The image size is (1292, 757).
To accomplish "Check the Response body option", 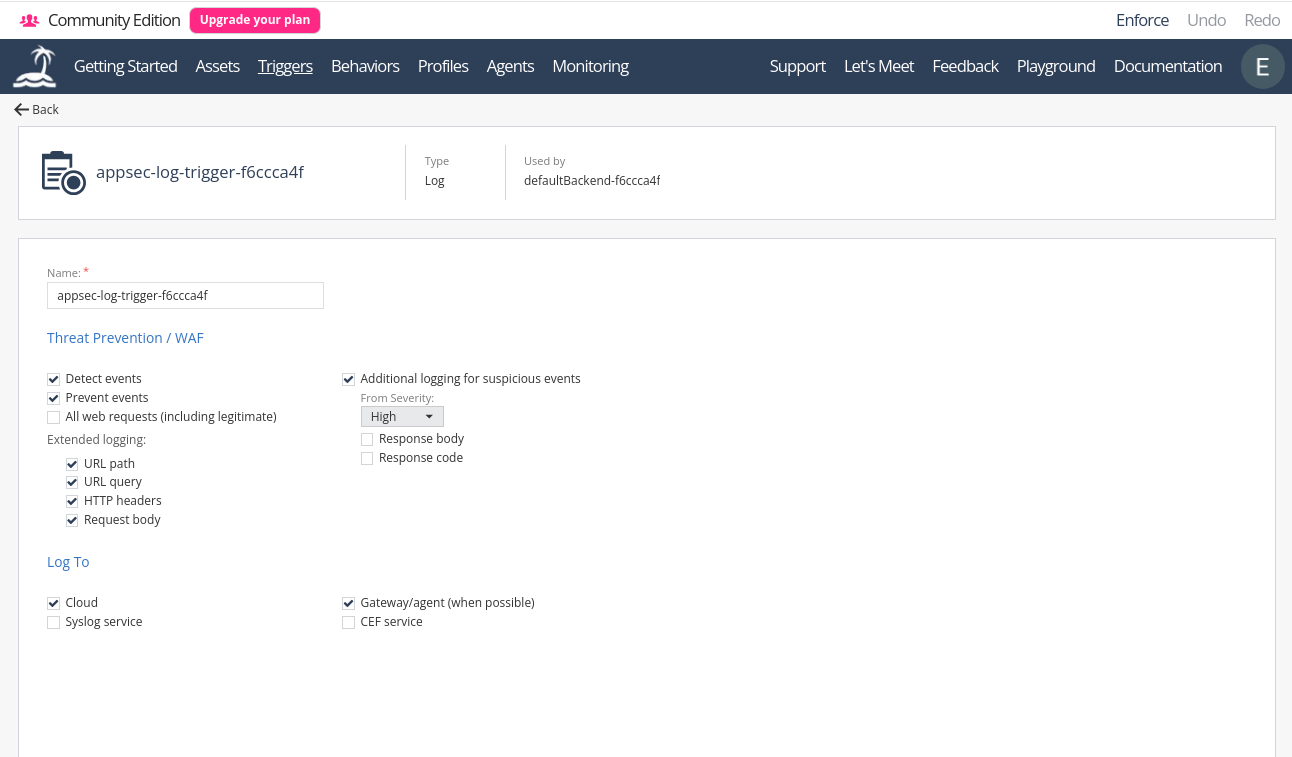I will (367, 439).
